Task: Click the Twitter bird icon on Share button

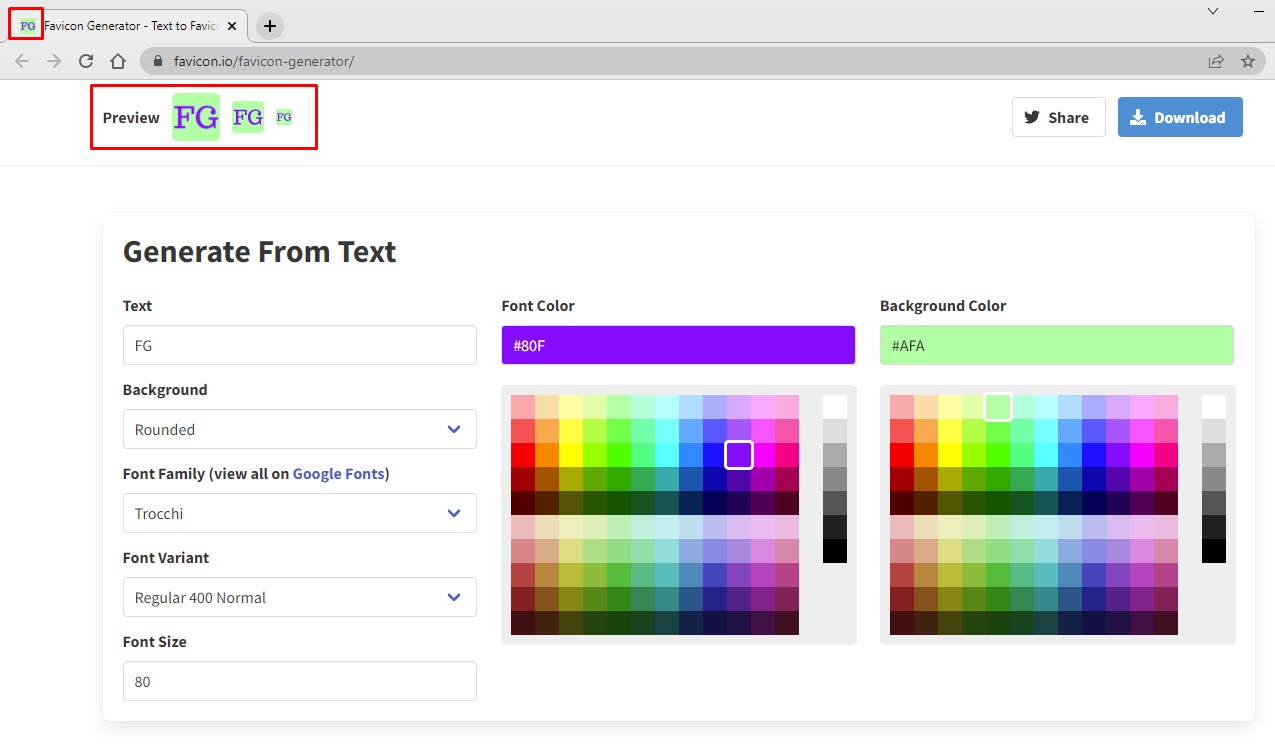Action: coord(1031,117)
